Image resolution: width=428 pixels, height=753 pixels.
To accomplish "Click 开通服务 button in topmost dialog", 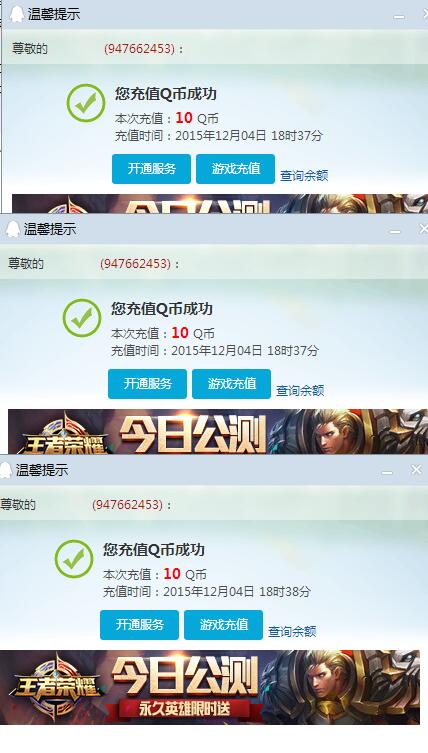I will (x=151, y=169).
